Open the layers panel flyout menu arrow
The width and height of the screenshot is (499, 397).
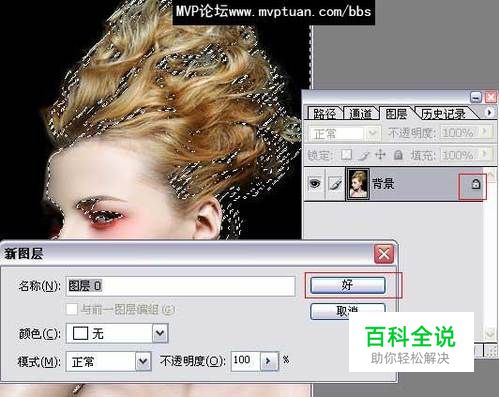pos(489,113)
